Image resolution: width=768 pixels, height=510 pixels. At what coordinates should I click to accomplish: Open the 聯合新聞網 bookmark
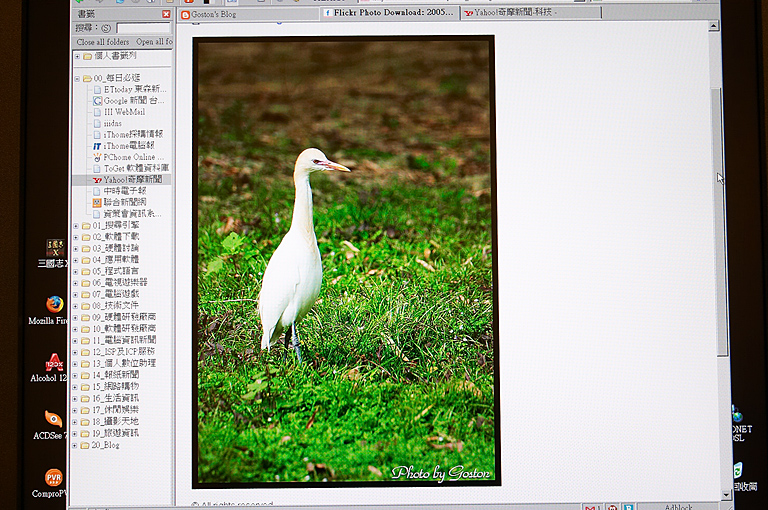pos(130,202)
